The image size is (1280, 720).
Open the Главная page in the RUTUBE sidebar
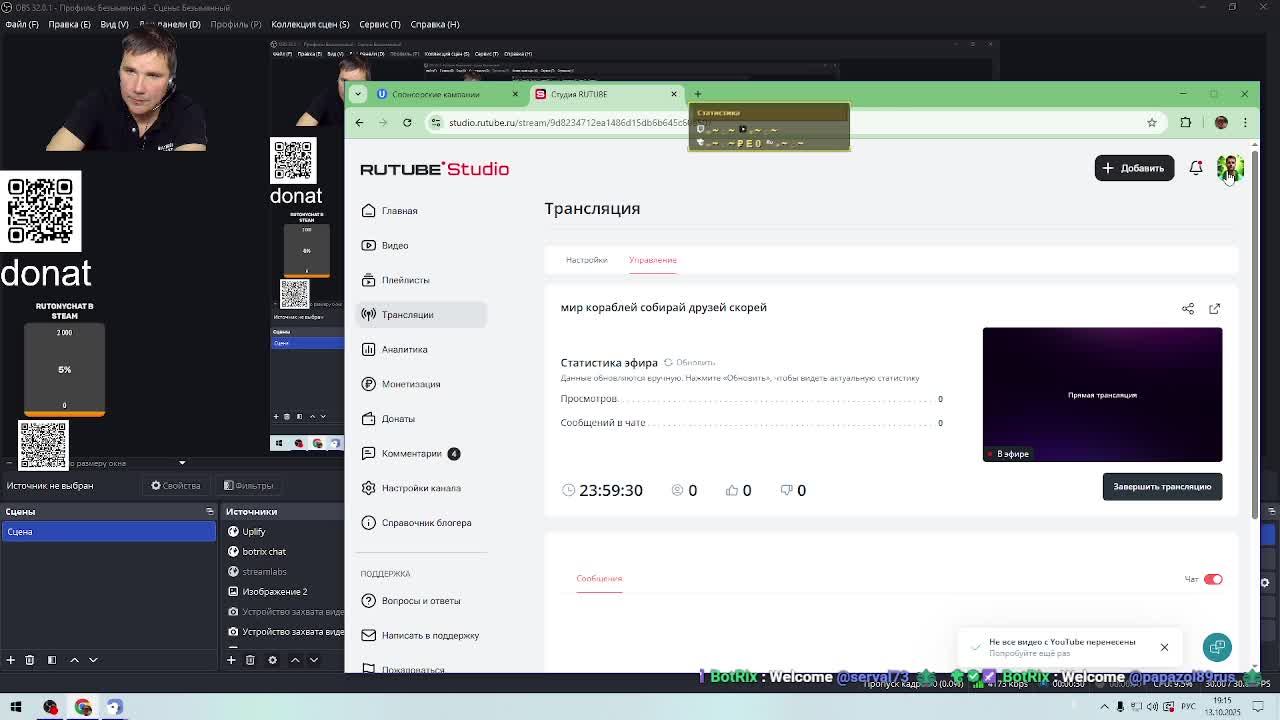pyautogui.click(x=390, y=211)
